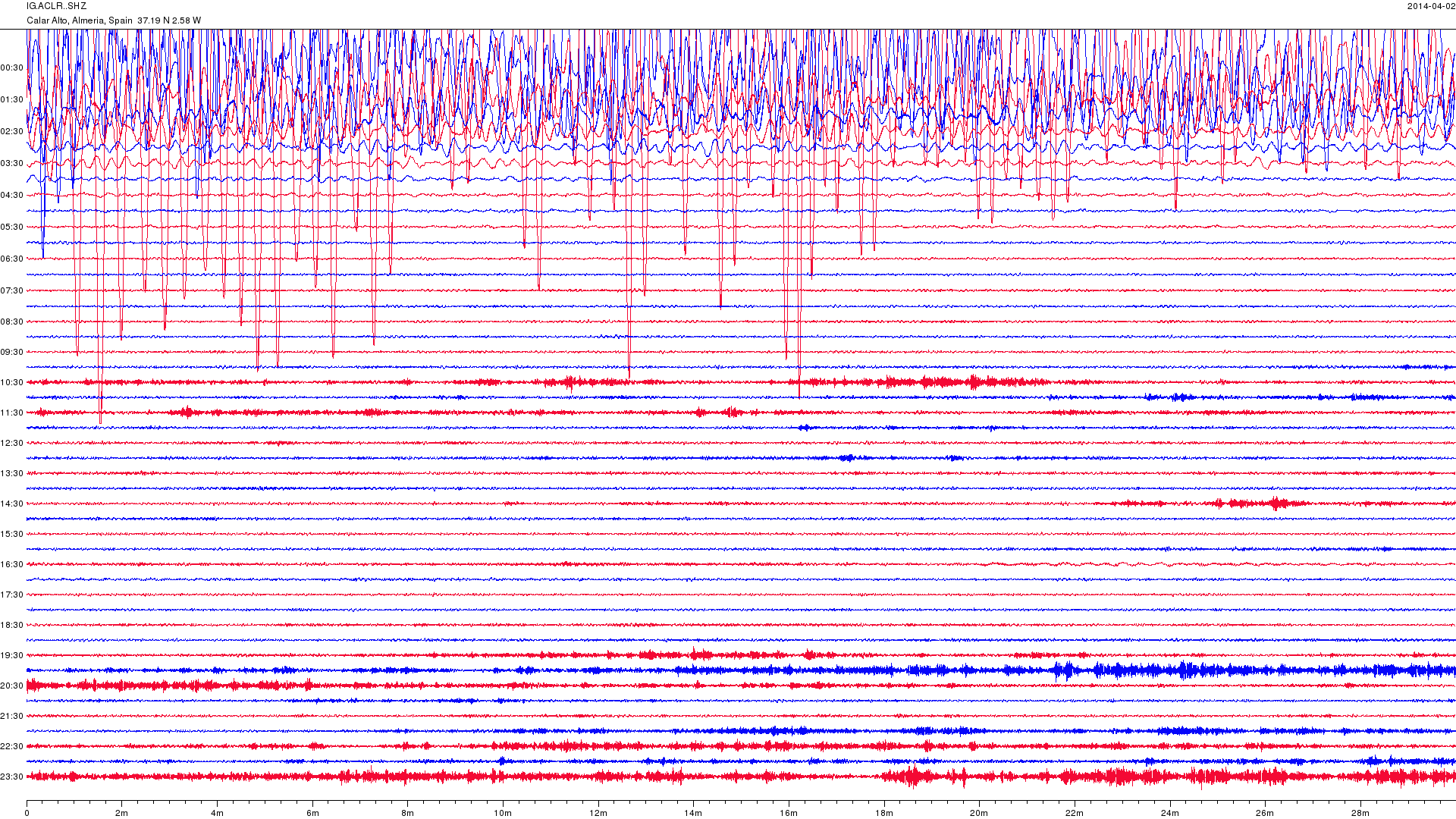Image resolution: width=1456 pixels, height=819 pixels.
Task: Click the 2m axis label
Action: (122, 814)
